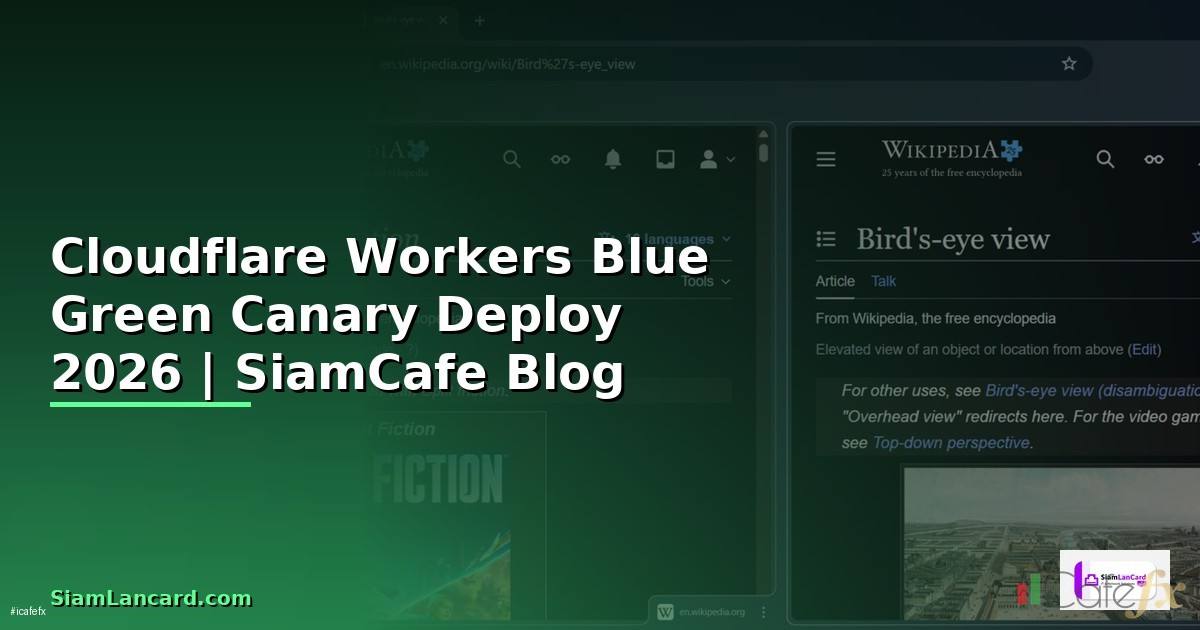Open the user account menu
The image size is (1200, 630).
[x=716, y=159]
